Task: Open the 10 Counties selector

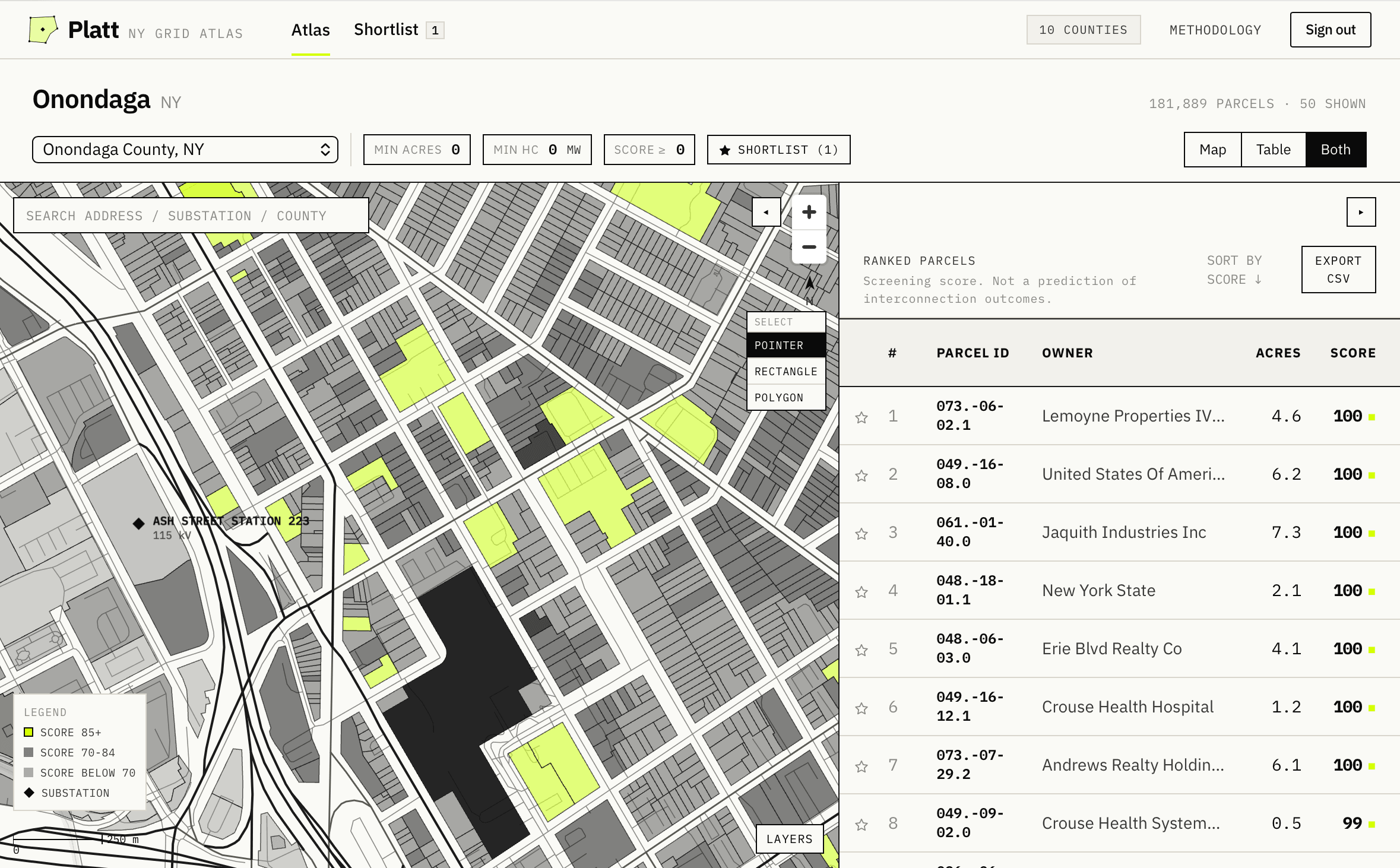Action: (1083, 30)
